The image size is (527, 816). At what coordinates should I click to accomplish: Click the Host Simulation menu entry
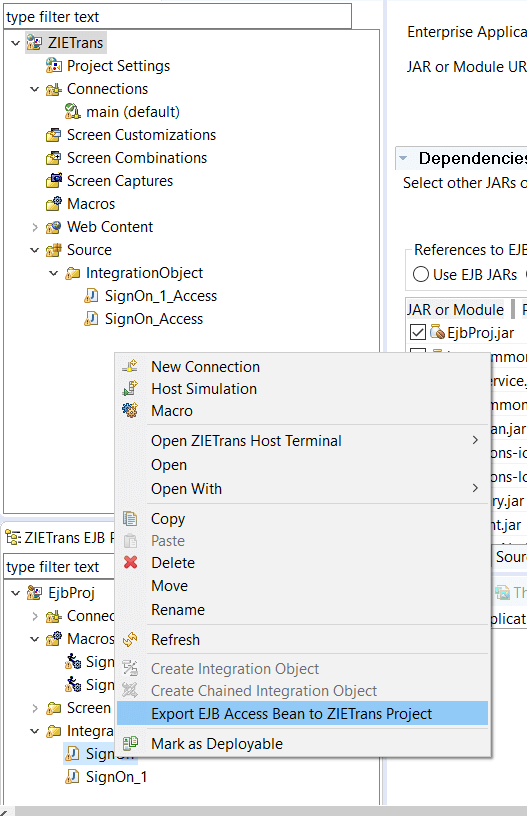(x=302, y=389)
